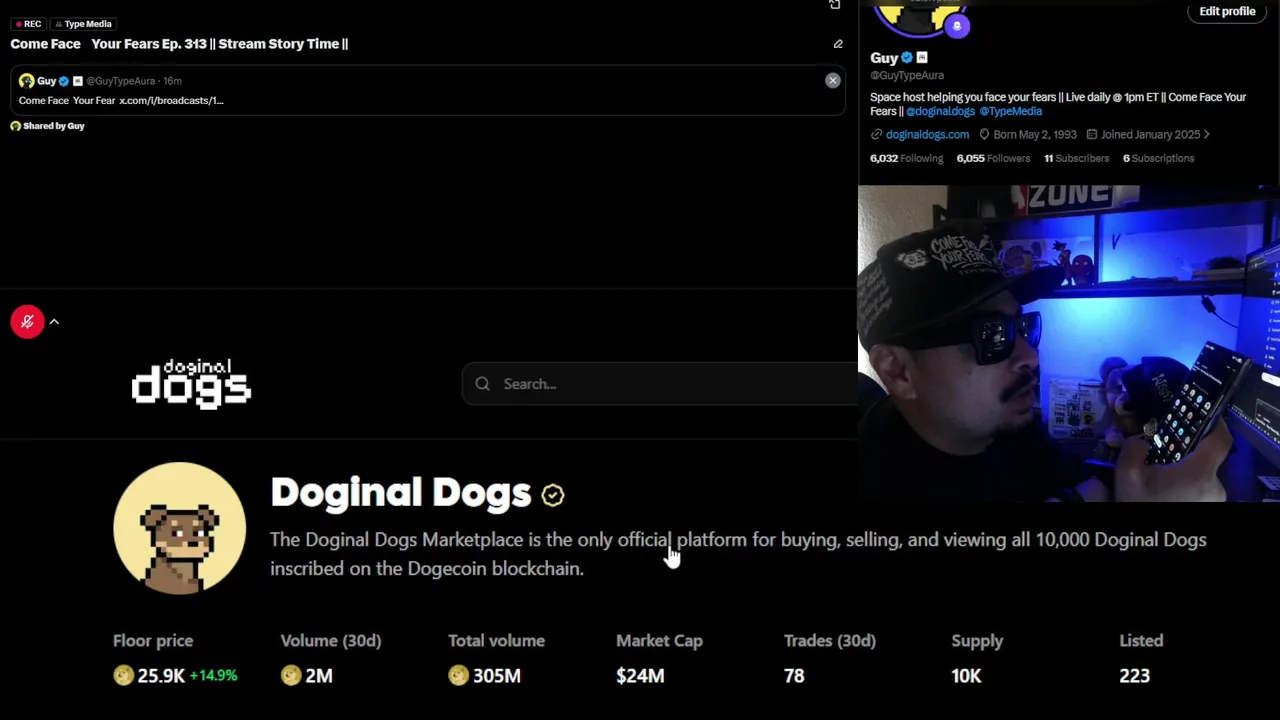Open the doginaldogs.com profile link

pyautogui.click(x=927, y=134)
